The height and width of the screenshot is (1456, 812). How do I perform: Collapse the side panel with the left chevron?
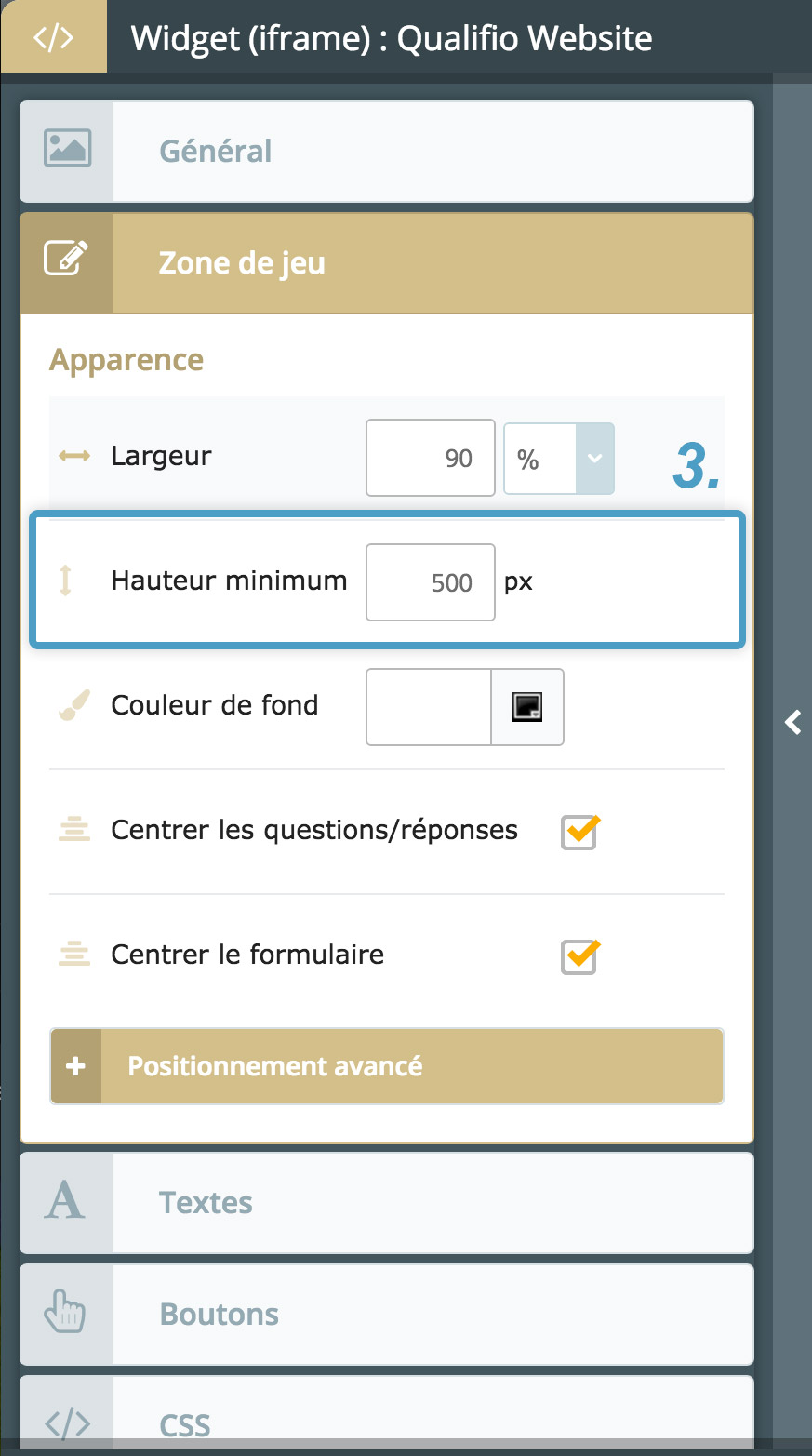[792, 722]
